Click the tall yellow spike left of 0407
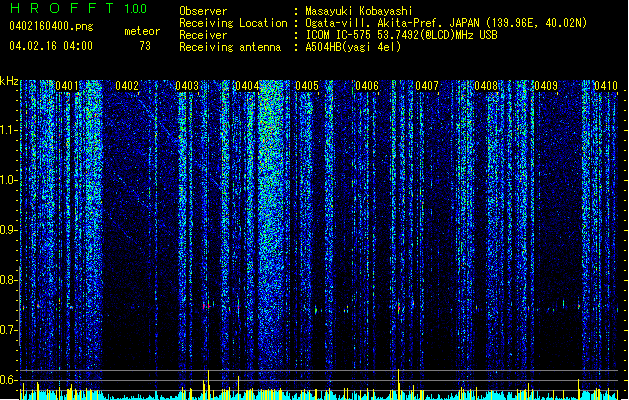Image resolution: width=629 pixels, height=400 pixels. tap(398, 384)
